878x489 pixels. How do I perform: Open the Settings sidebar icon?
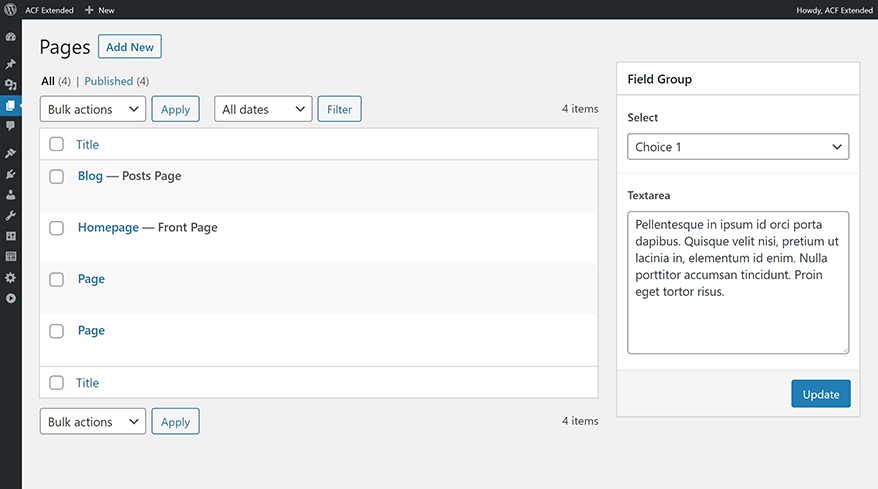11,277
